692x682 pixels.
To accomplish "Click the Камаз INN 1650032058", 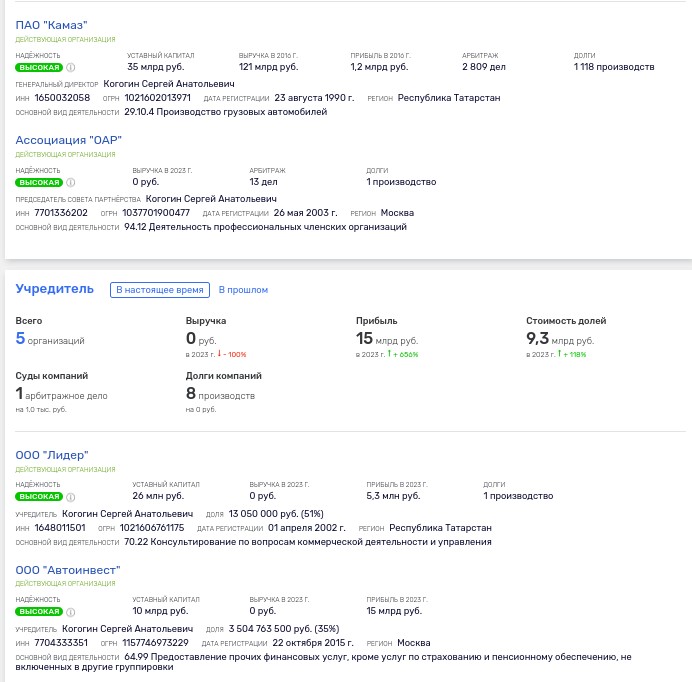I will (x=62, y=98).
